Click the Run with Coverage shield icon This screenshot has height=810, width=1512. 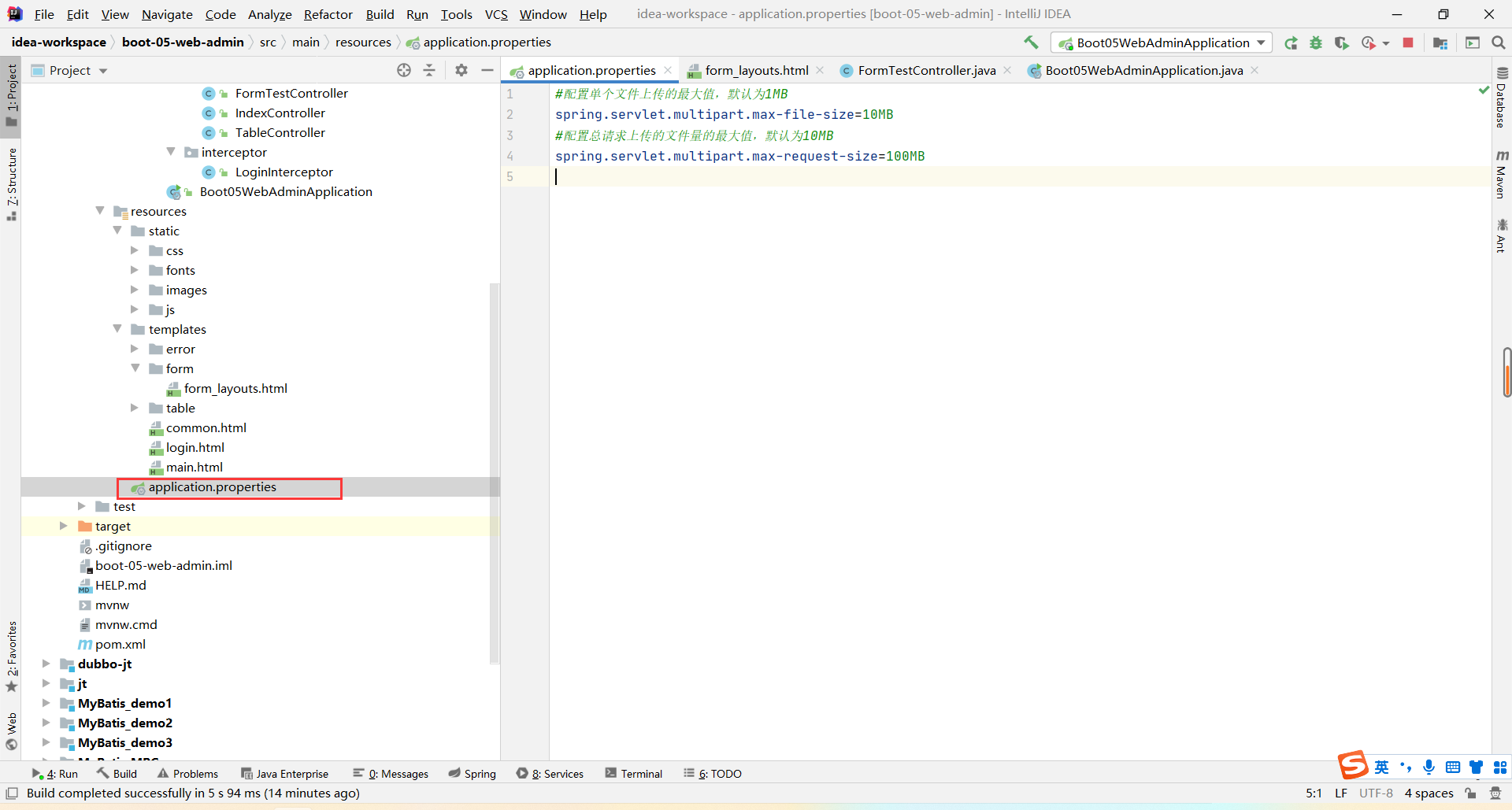coord(1341,43)
